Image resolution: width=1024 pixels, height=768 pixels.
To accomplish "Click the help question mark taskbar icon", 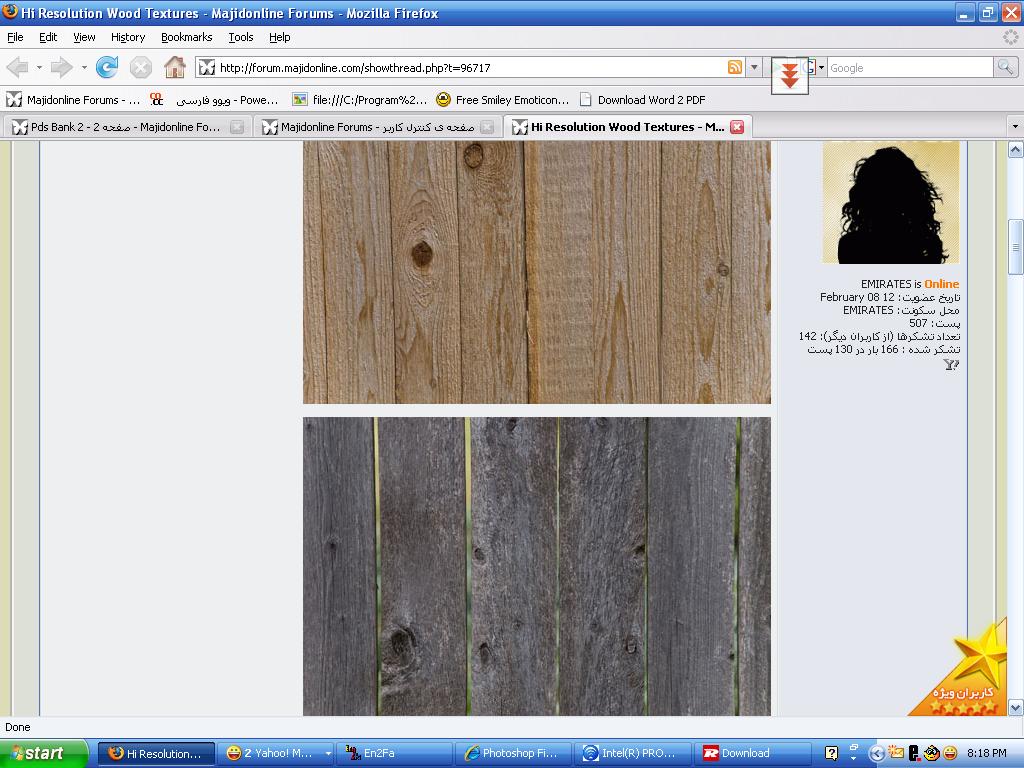I will click(x=831, y=753).
